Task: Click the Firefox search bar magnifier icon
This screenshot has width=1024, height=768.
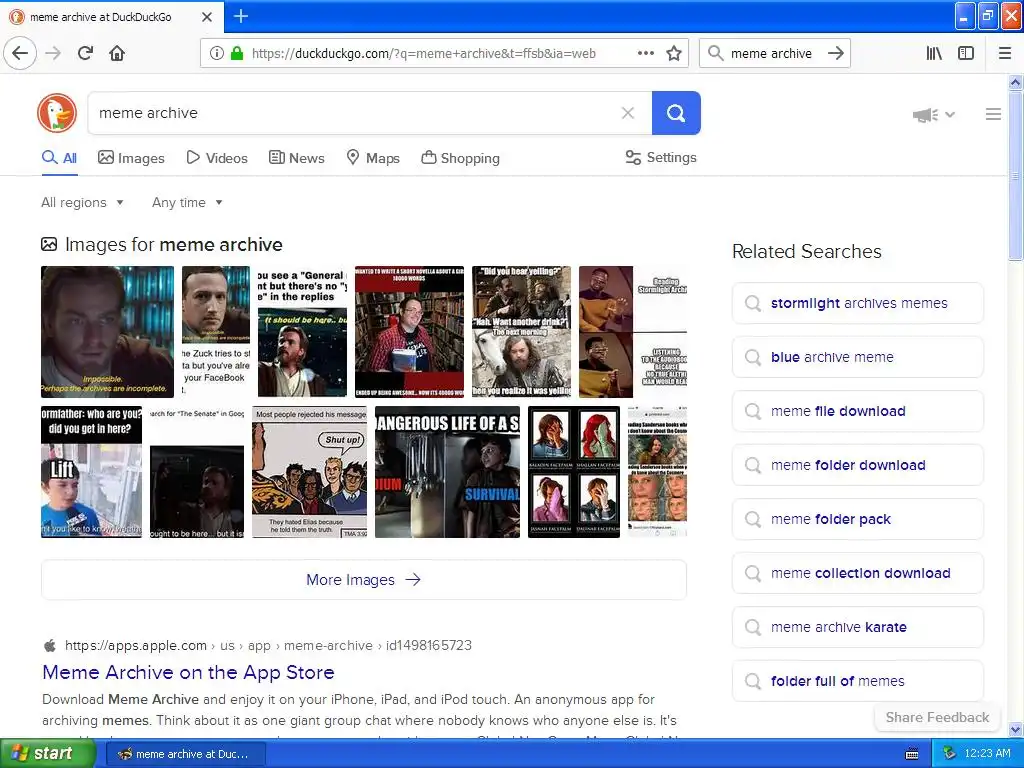Action: tap(716, 53)
